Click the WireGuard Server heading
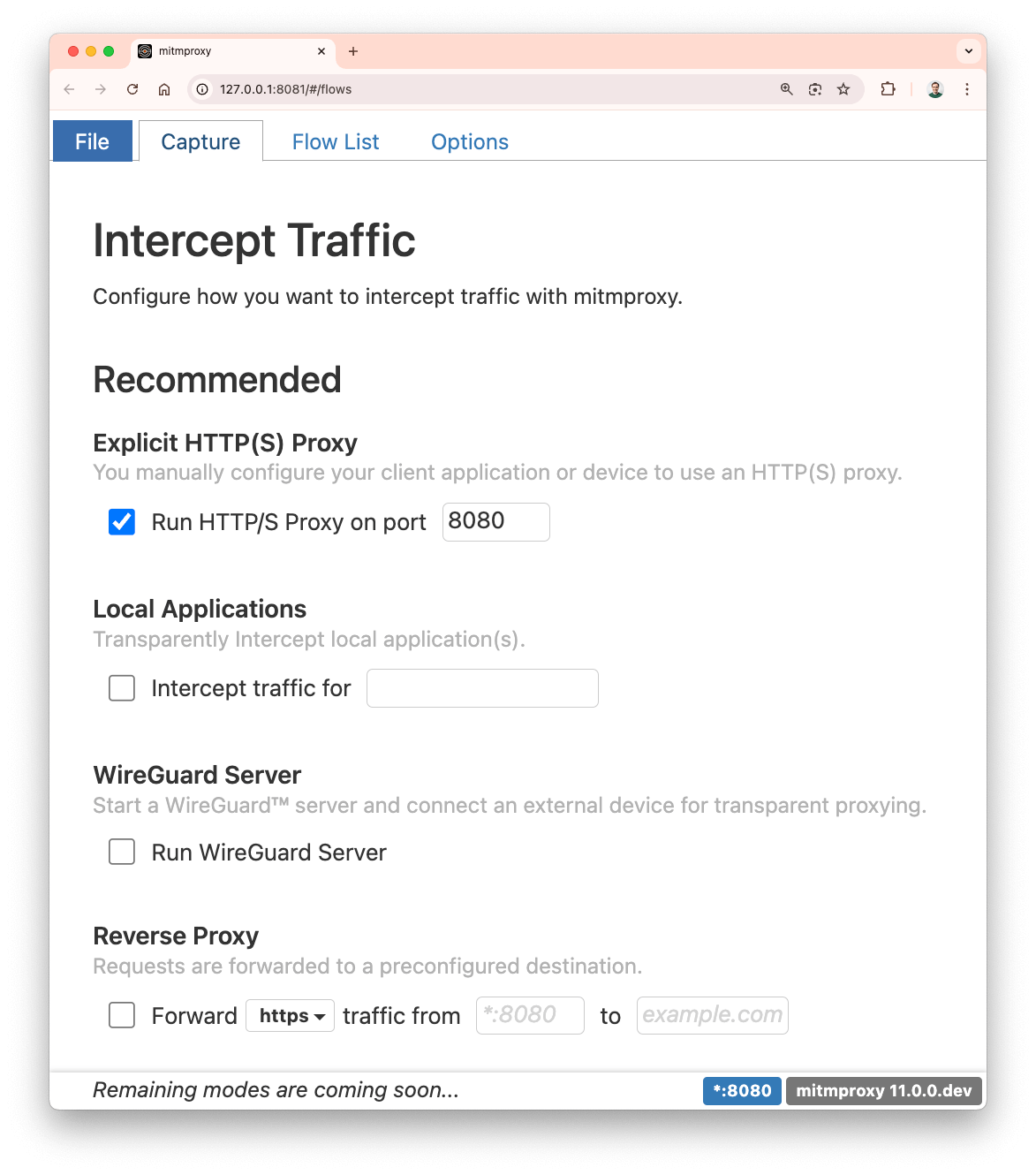Image resolution: width=1036 pixels, height=1175 pixels. coord(198,775)
